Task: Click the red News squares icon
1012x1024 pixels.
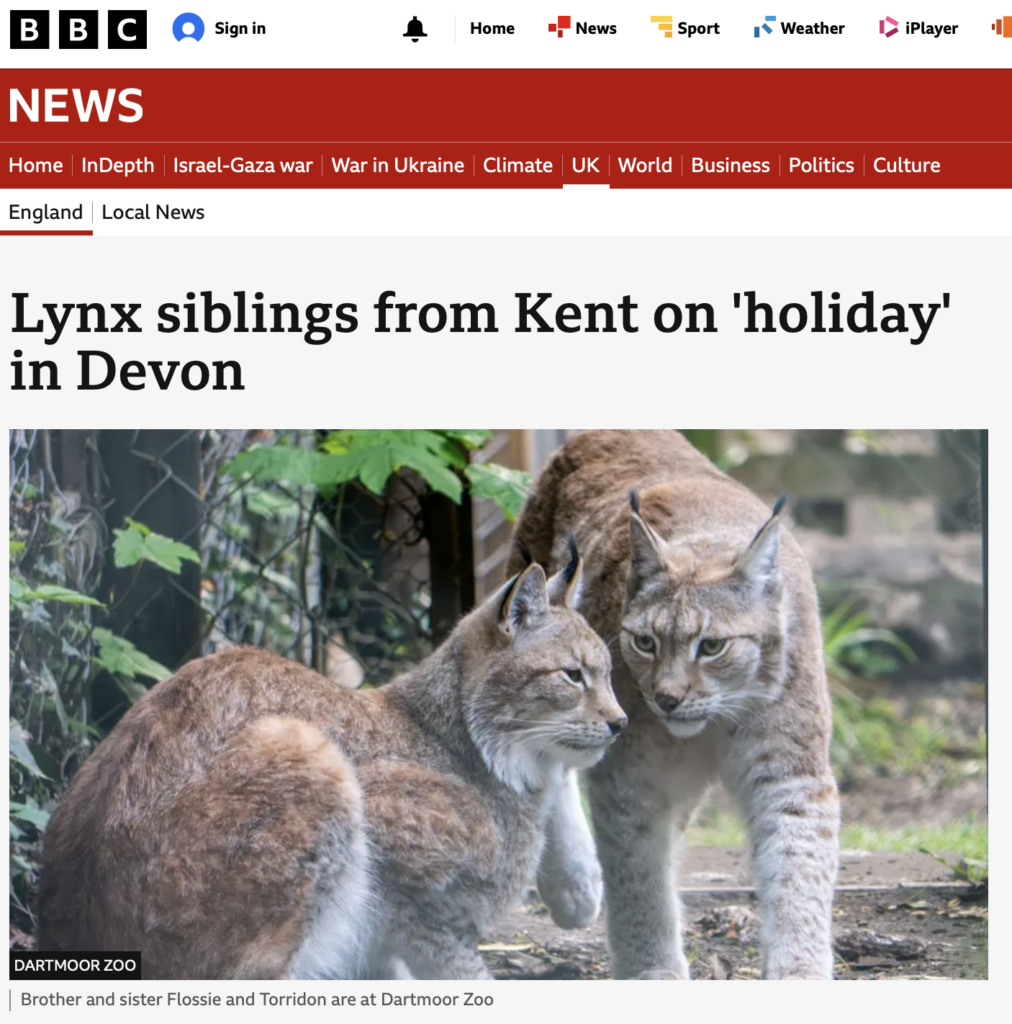Action: pyautogui.click(x=559, y=27)
